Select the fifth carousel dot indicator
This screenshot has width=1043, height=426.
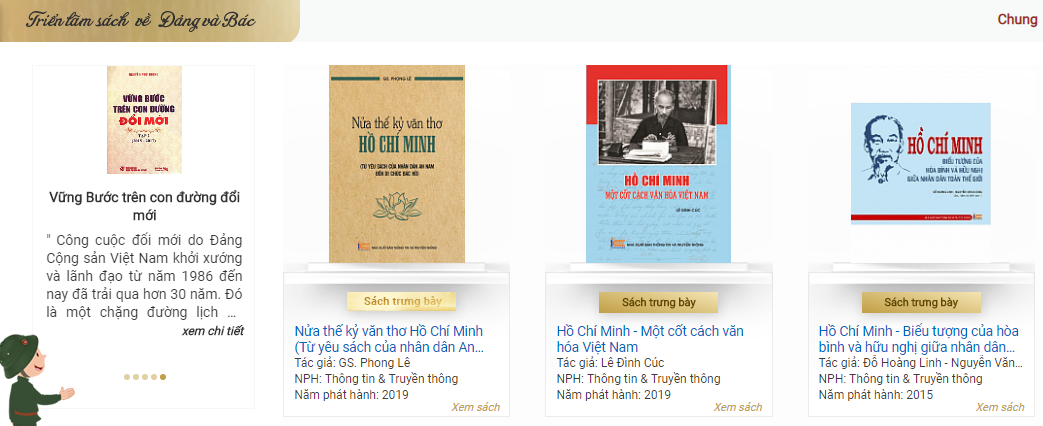[163, 377]
